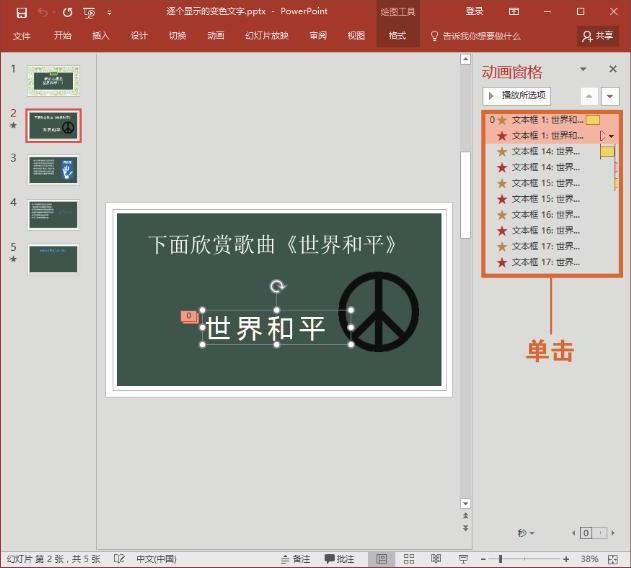Click 登录 to sign in

point(474,11)
